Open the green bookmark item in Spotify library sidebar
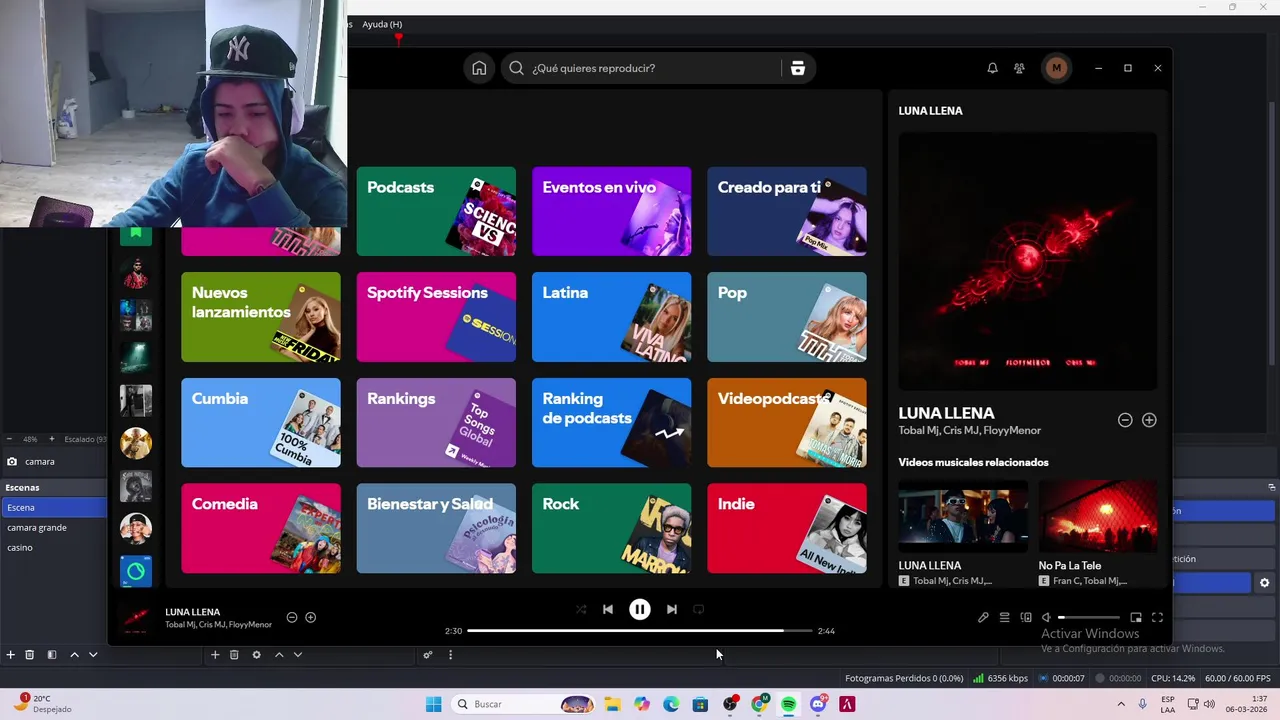 (136, 236)
